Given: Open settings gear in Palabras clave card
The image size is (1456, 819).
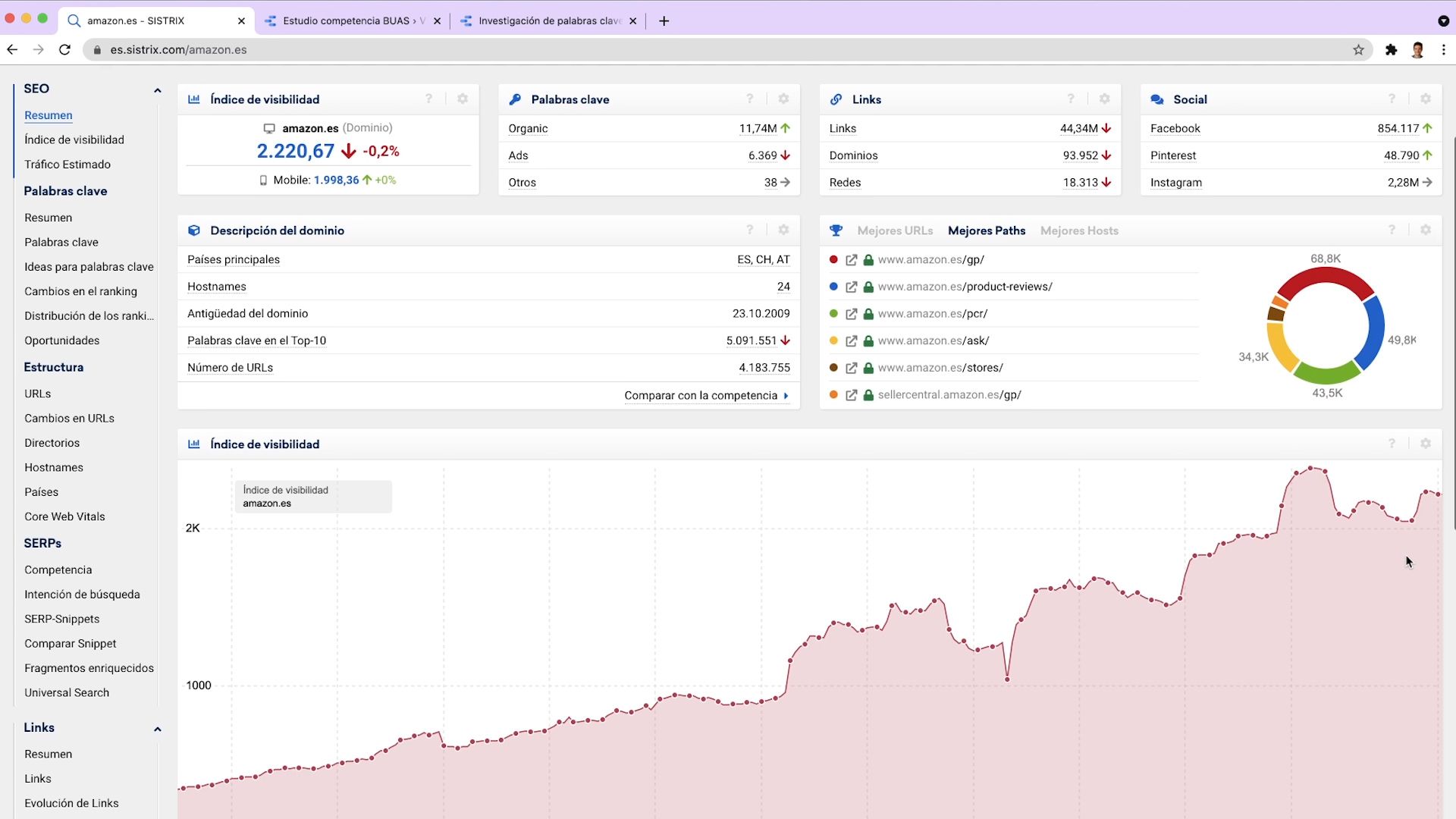Looking at the screenshot, I should [783, 99].
